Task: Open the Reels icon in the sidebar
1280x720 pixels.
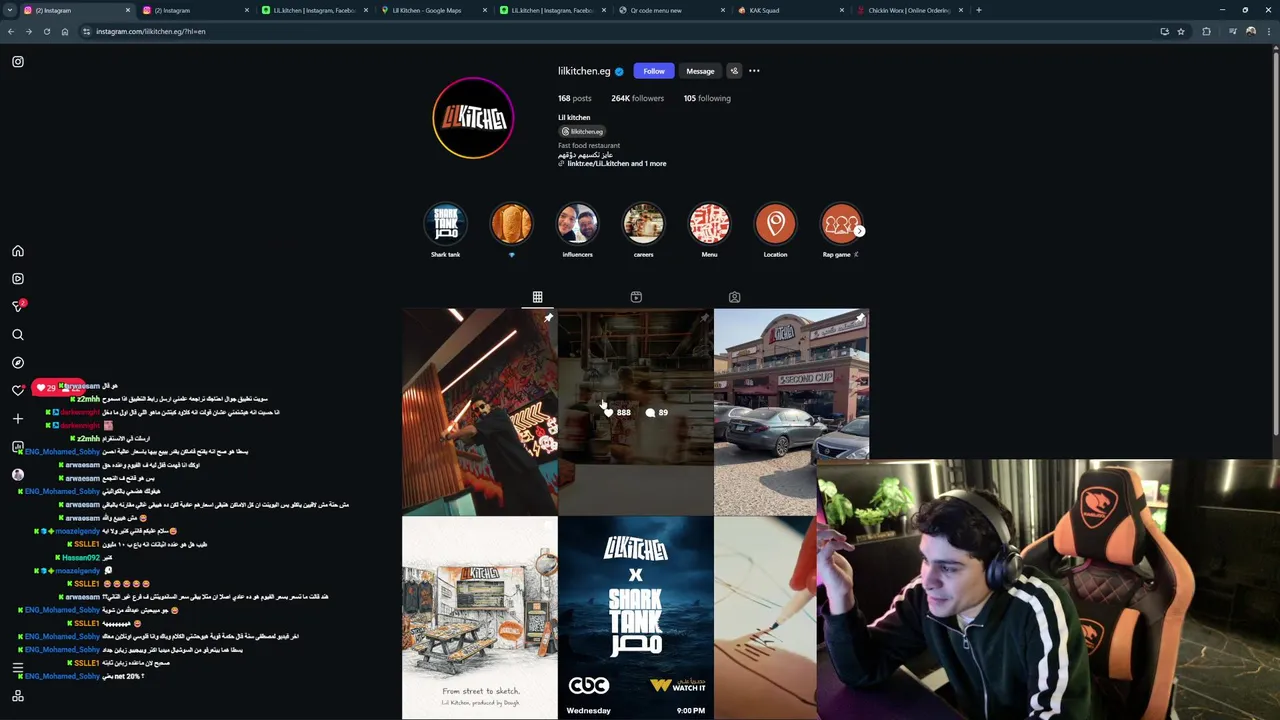Action: [x=18, y=279]
